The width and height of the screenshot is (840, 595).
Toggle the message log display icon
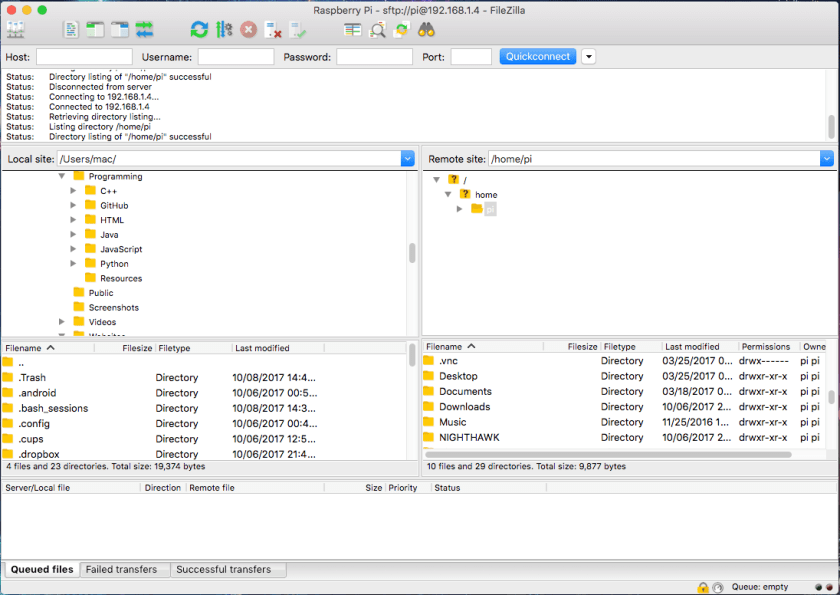[x=71, y=30]
